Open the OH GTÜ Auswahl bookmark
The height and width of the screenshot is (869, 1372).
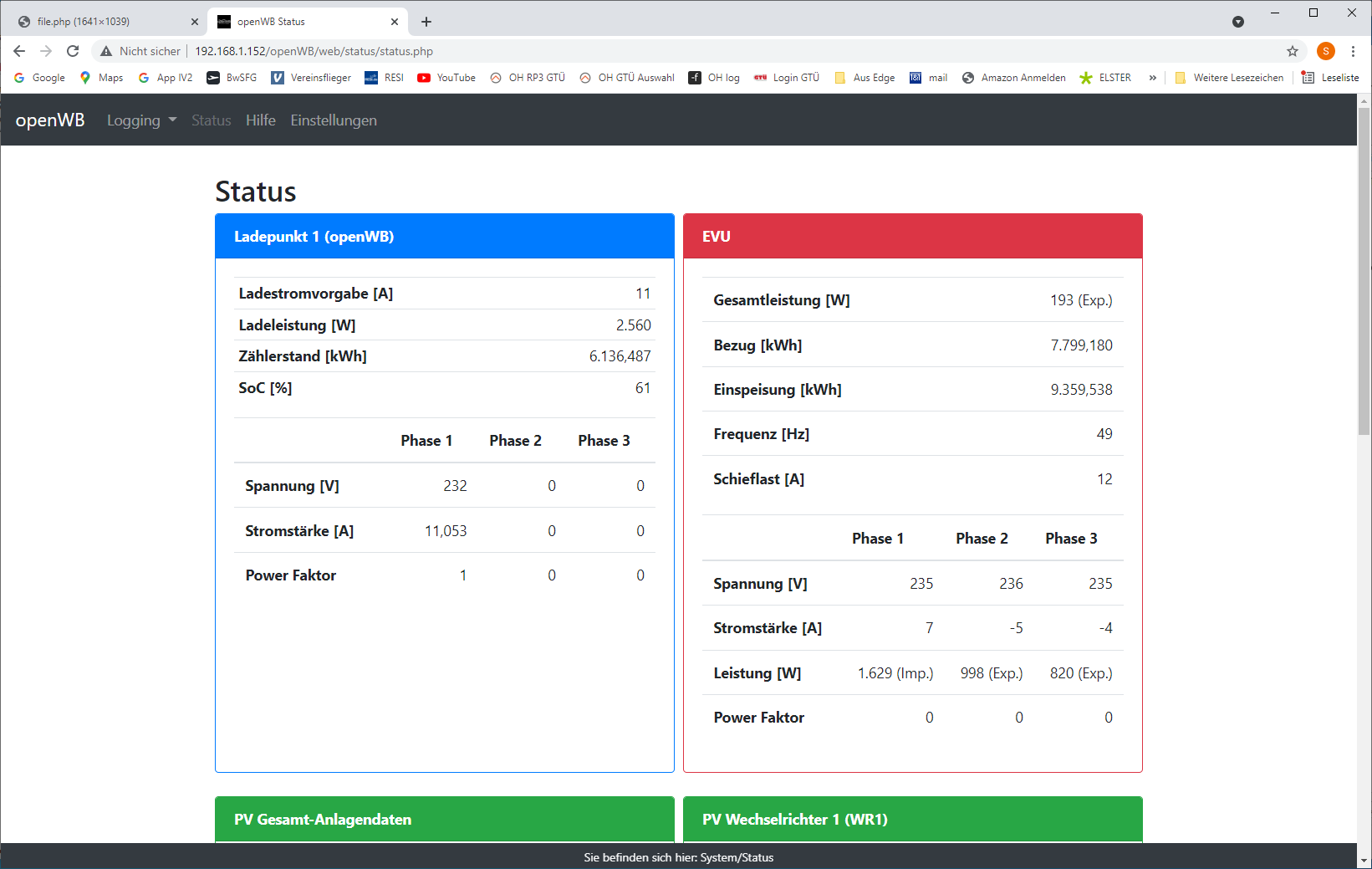[x=627, y=78]
